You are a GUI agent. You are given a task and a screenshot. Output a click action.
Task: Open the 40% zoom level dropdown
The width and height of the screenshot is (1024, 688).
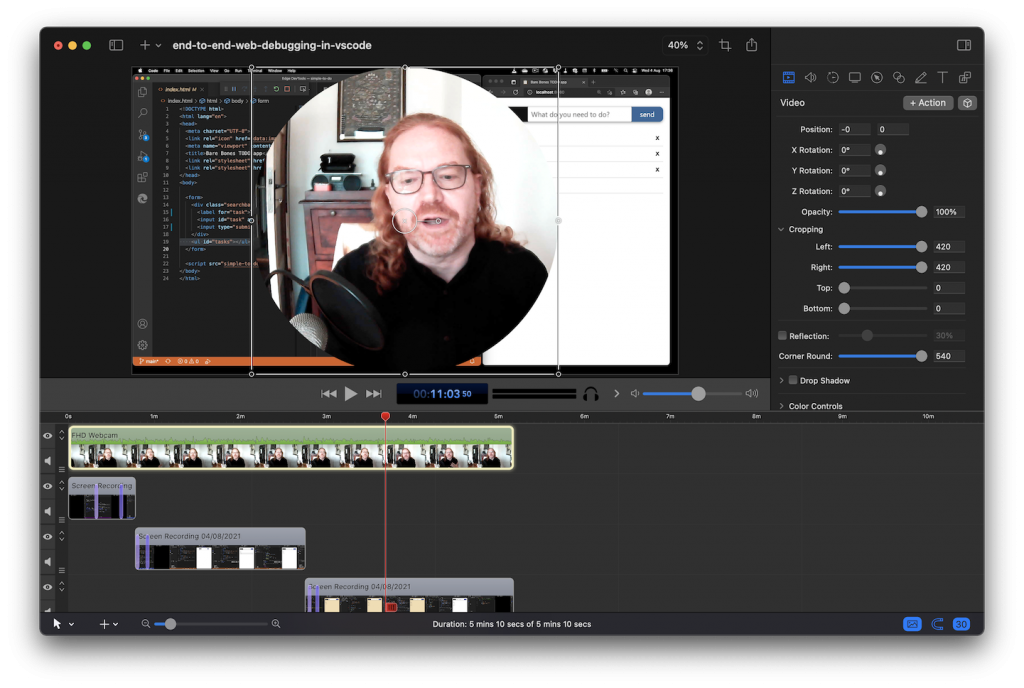685,45
